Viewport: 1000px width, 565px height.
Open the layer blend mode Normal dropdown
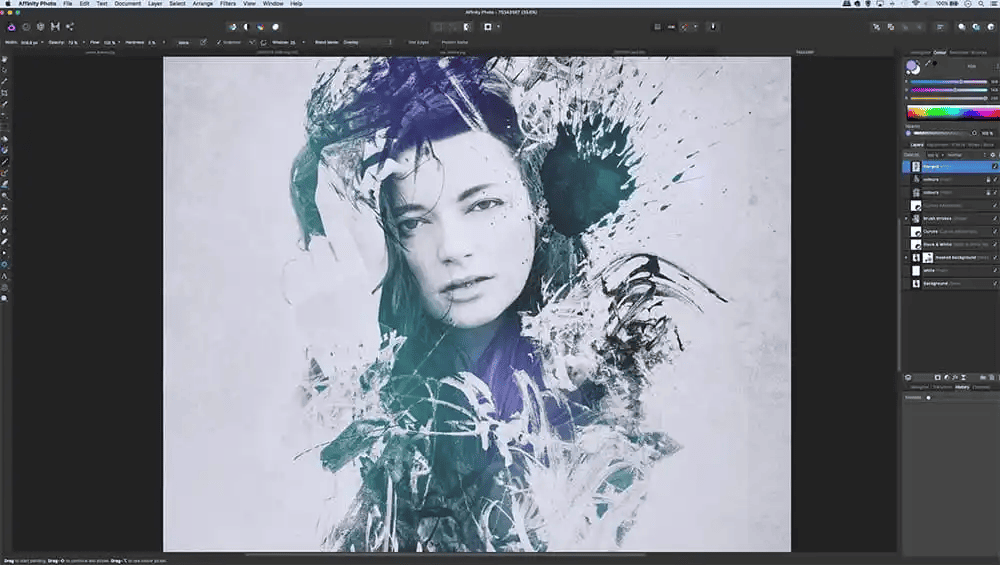tap(965, 155)
